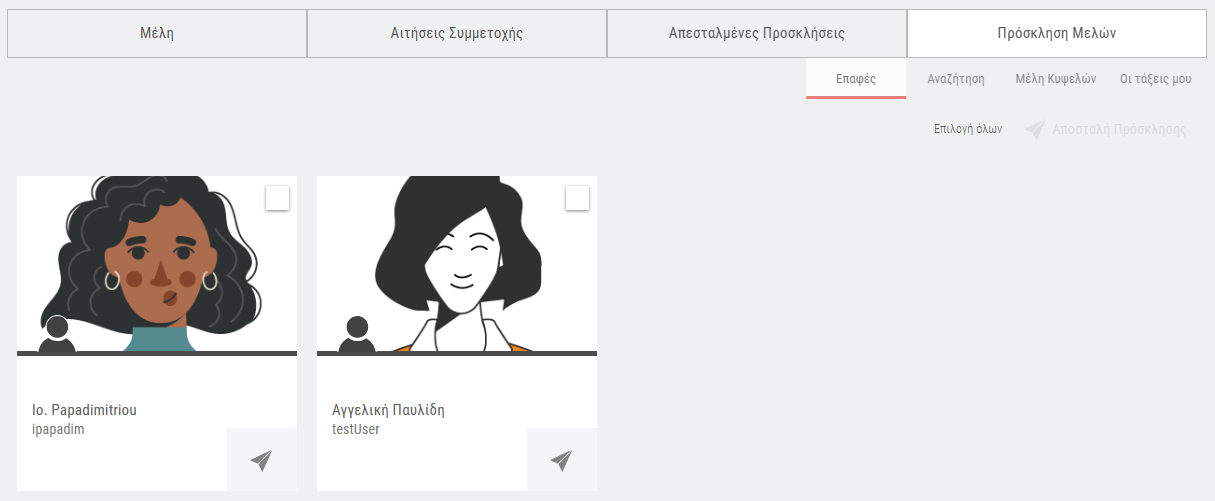This screenshot has width=1215, height=501.
Task: Select the Επαφές sub-tab
Action: [x=856, y=79]
